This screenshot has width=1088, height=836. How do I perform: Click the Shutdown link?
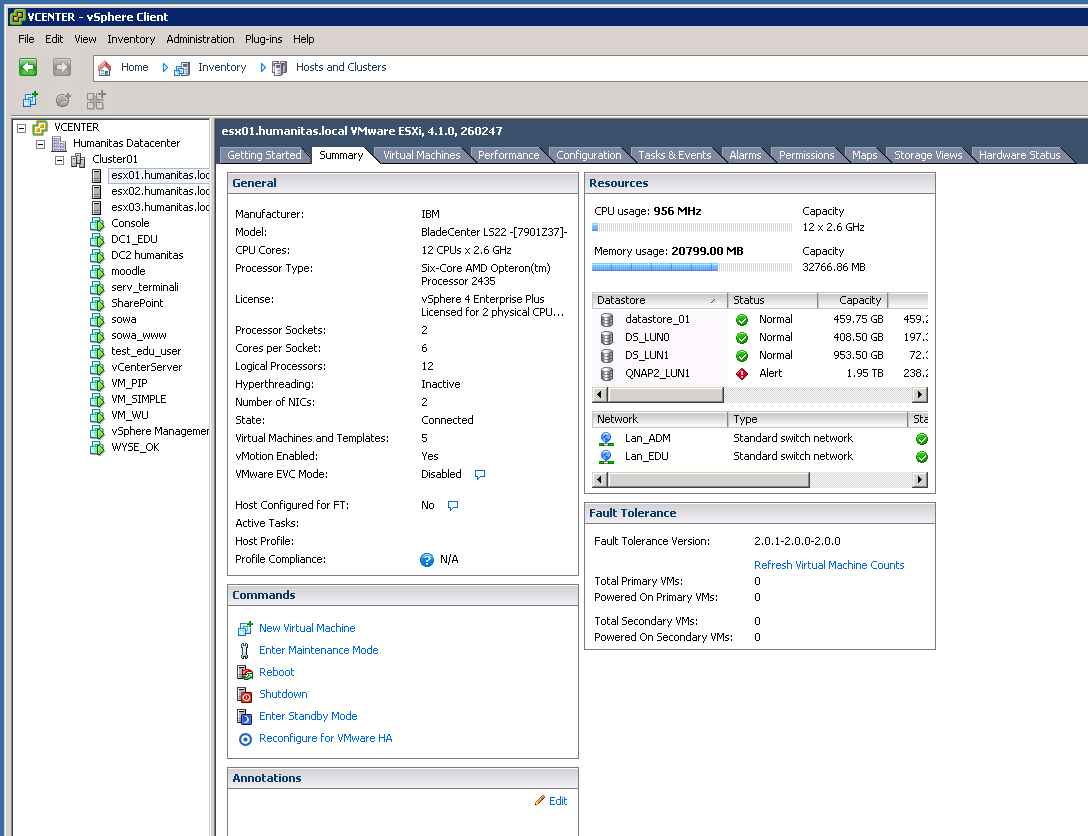[283, 694]
